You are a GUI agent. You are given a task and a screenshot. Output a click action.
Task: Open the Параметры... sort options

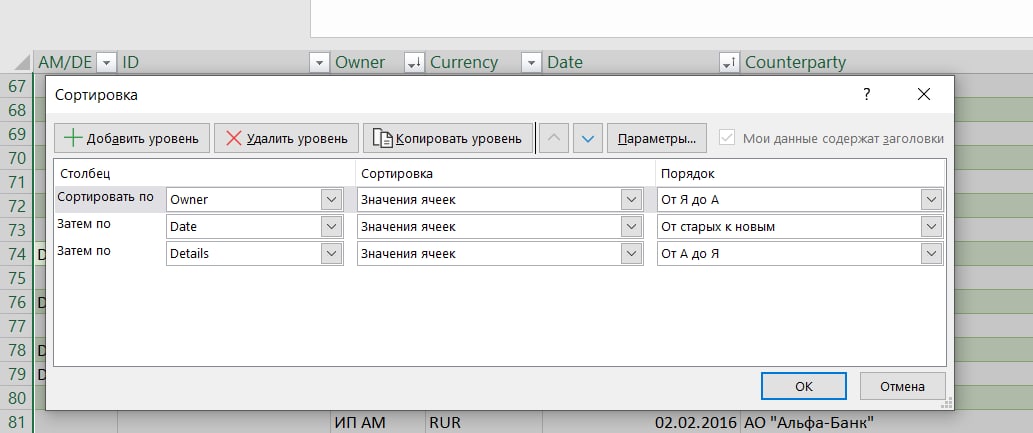(x=657, y=138)
